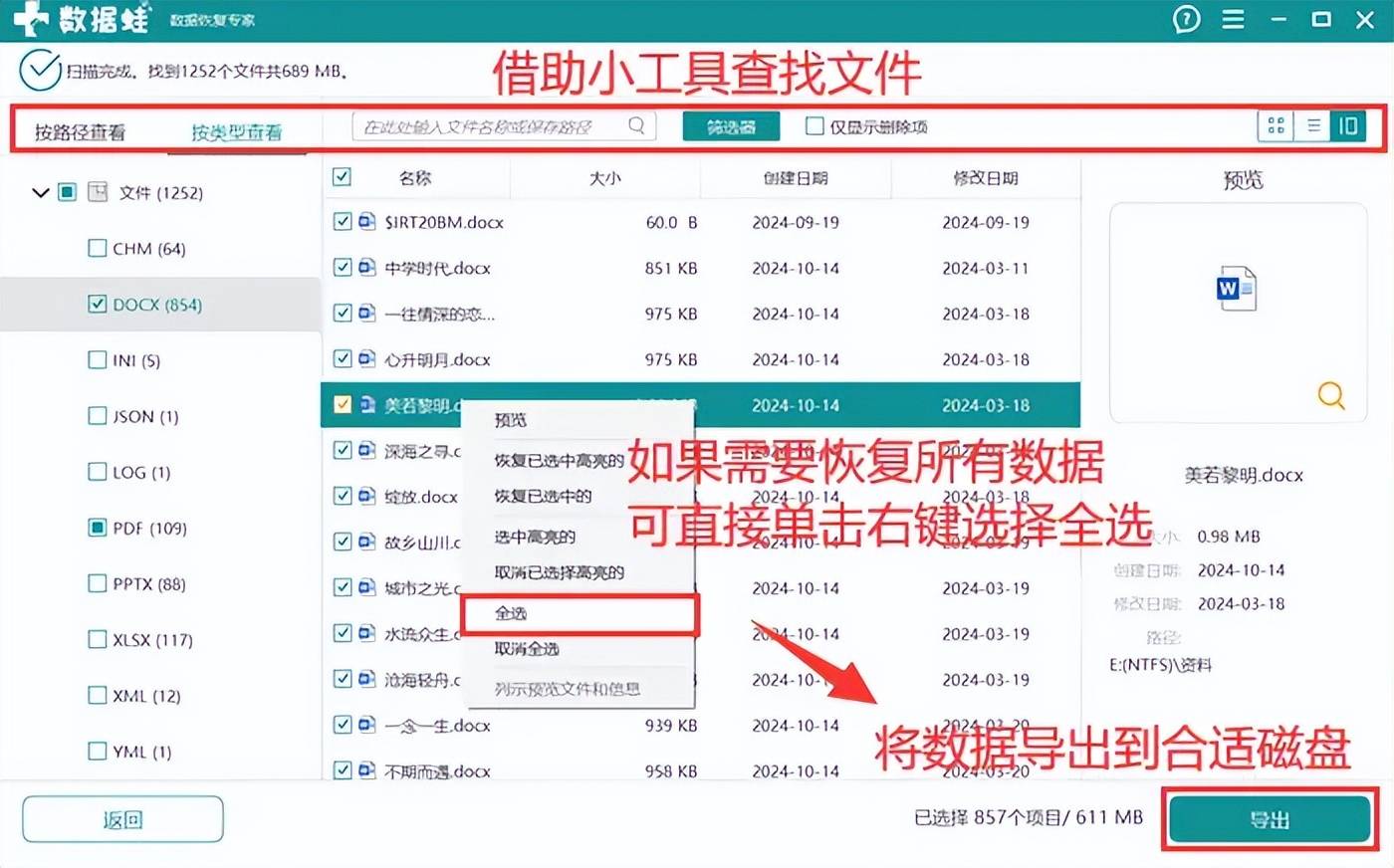Sort by the 修改日期 column header
The height and width of the screenshot is (868, 1394).
986,178
